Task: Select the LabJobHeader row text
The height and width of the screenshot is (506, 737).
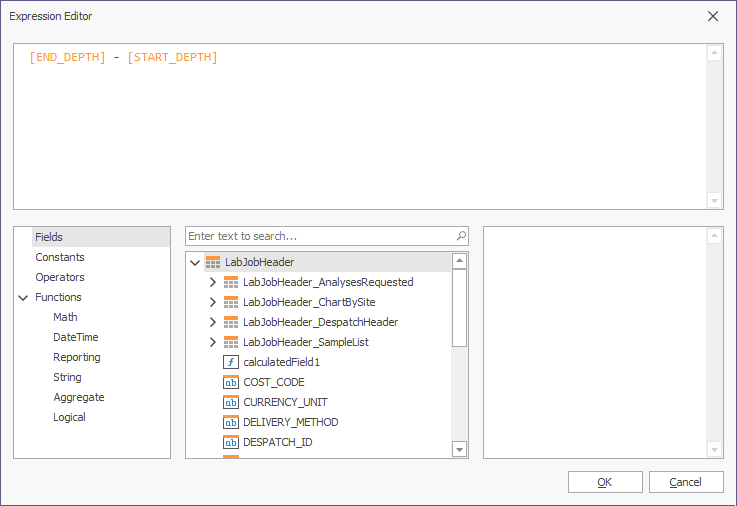Action: point(259,262)
